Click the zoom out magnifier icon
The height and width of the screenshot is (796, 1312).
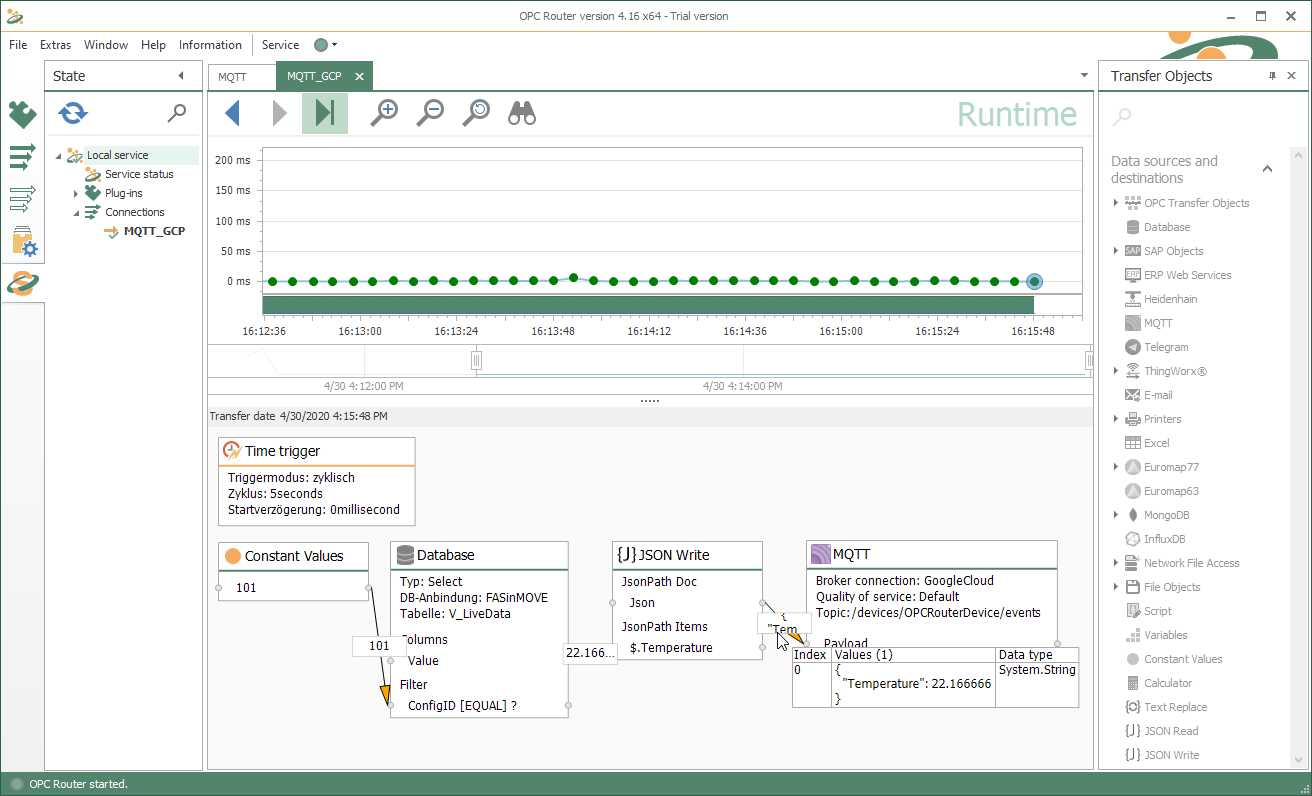click(430, 113)
